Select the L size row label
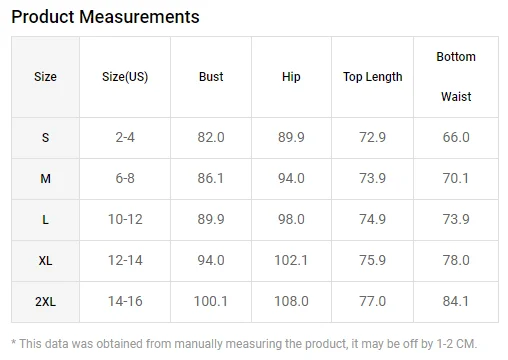This screenshot has height=360, width=508. click(45, 220)
